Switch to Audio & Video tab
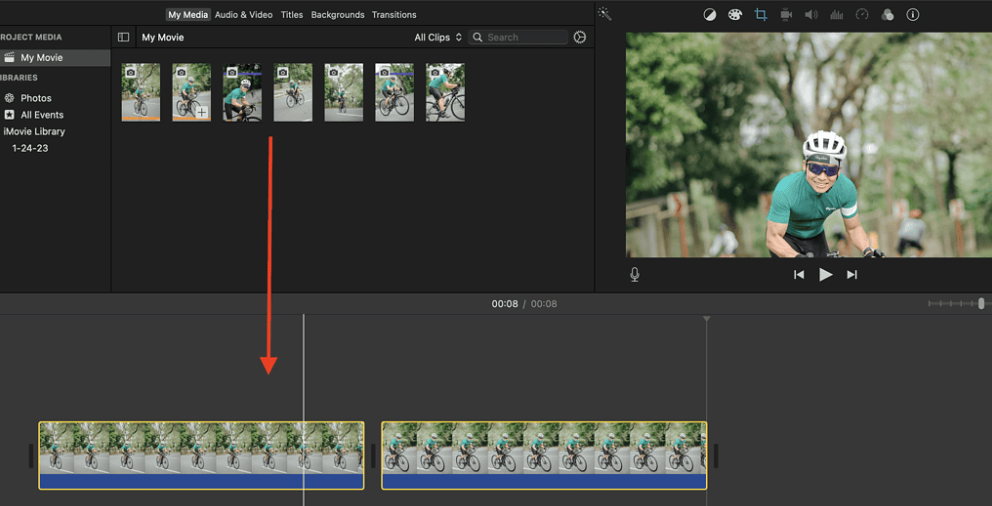992x506 pixels. 244,15
